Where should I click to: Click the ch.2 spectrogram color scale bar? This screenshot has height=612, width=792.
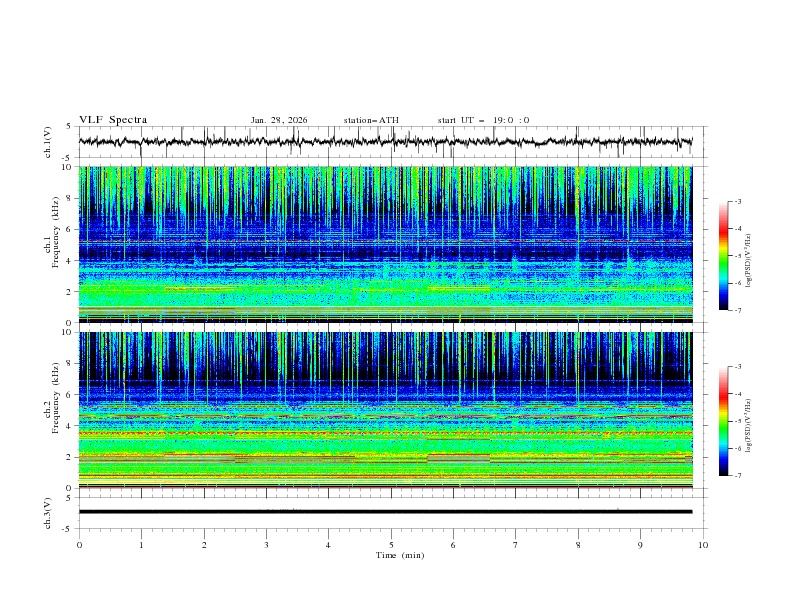723,421
